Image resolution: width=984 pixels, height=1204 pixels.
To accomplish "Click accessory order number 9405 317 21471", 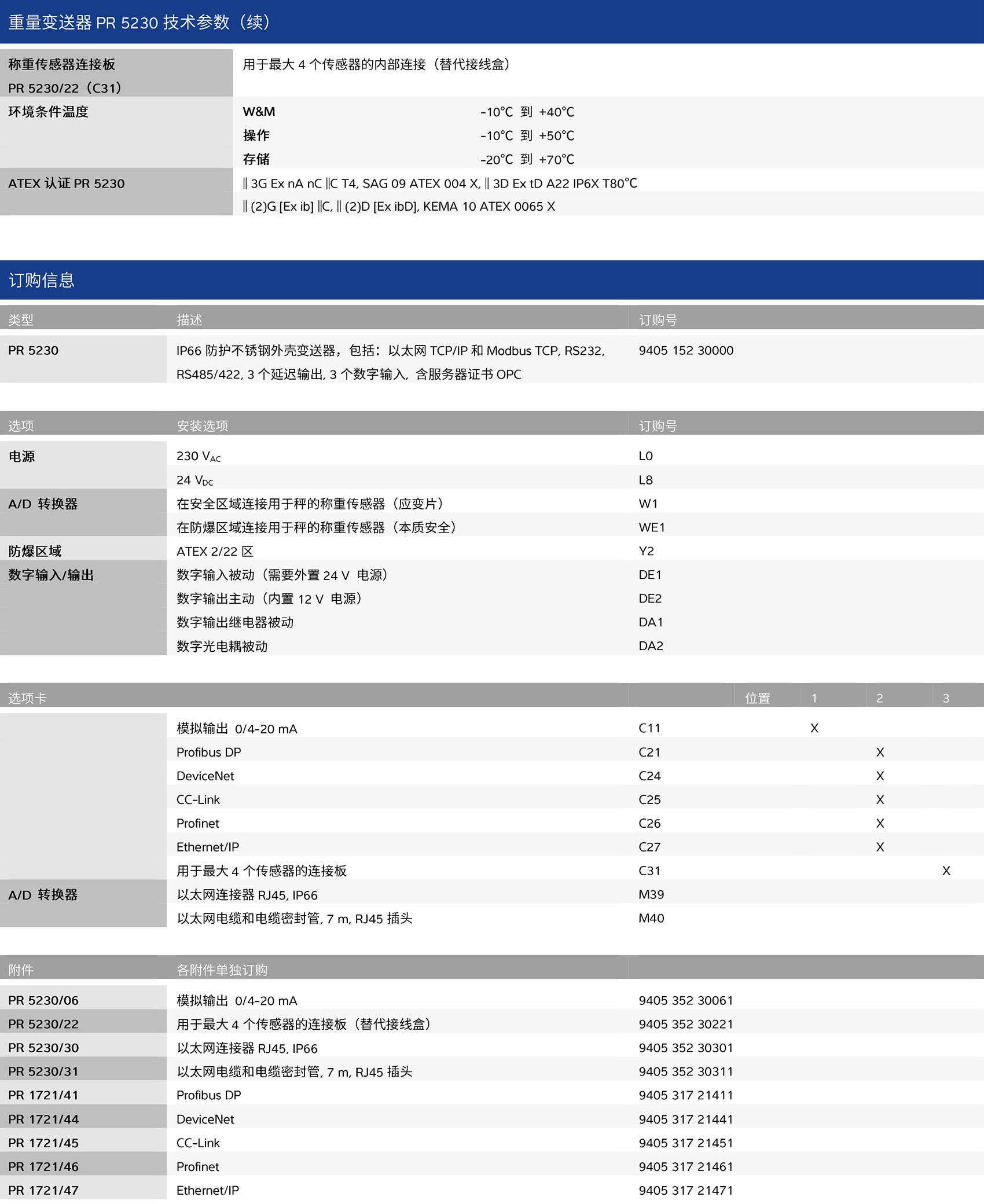I will pyautogui.click(x=685, y=1190).
